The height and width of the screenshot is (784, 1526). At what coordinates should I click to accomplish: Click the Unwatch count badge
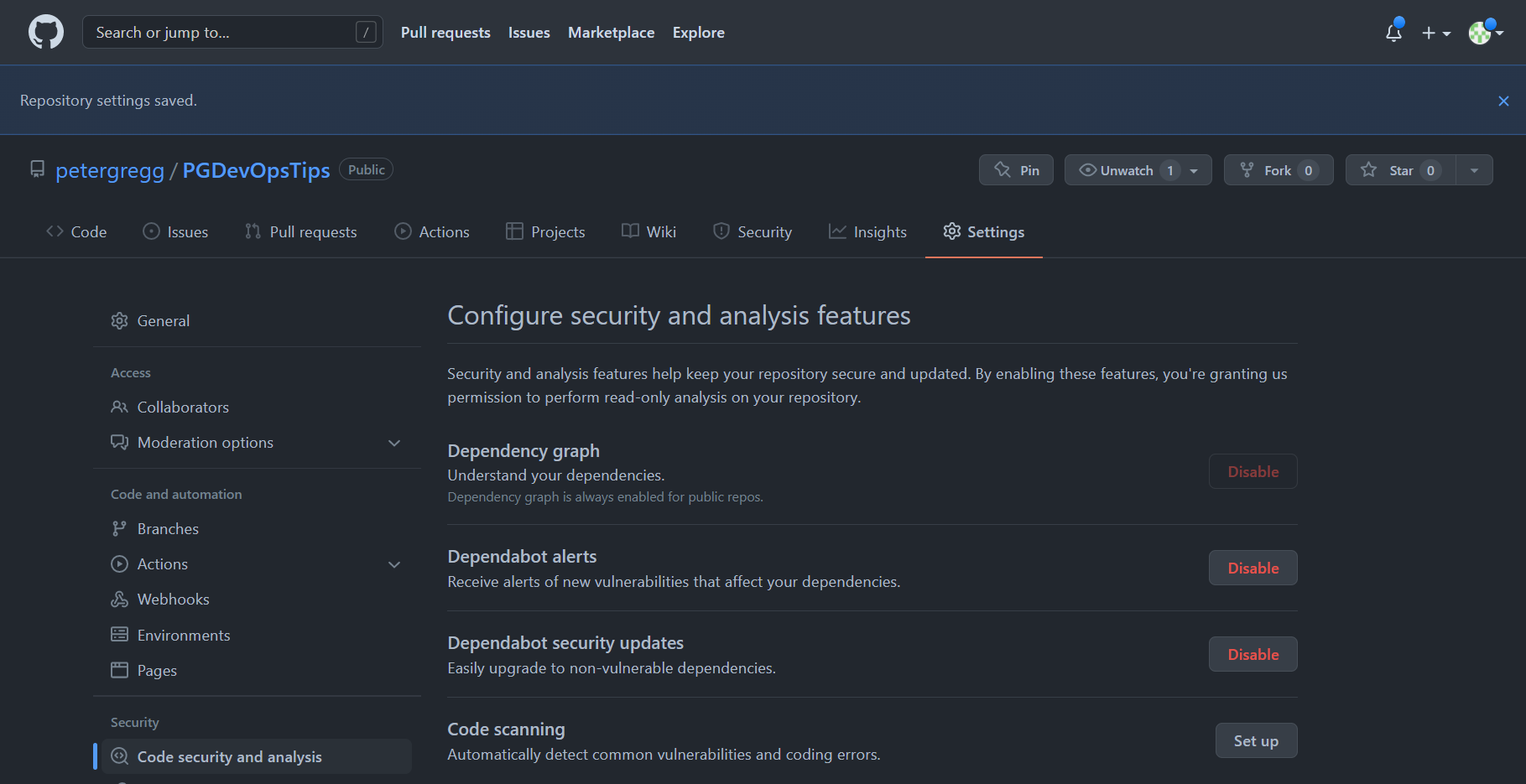click(x=1170, y=170)
